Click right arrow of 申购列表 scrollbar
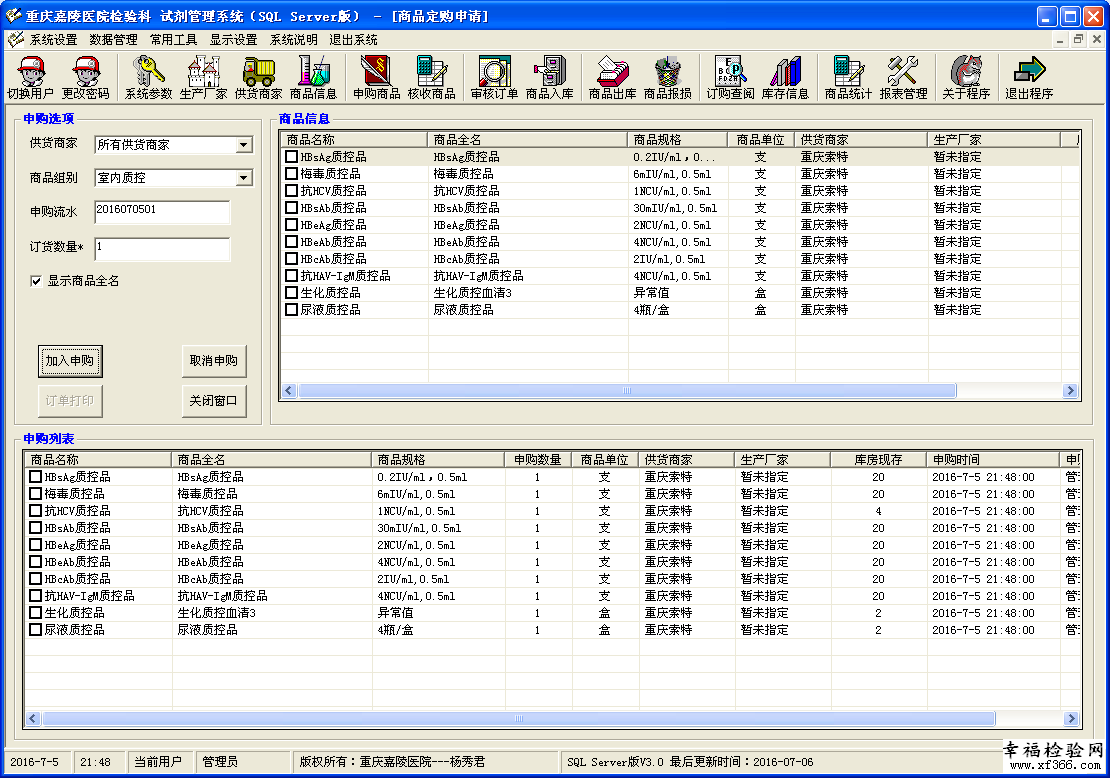Screen dimensions: 1110x778 click(x=1071, y=719)
